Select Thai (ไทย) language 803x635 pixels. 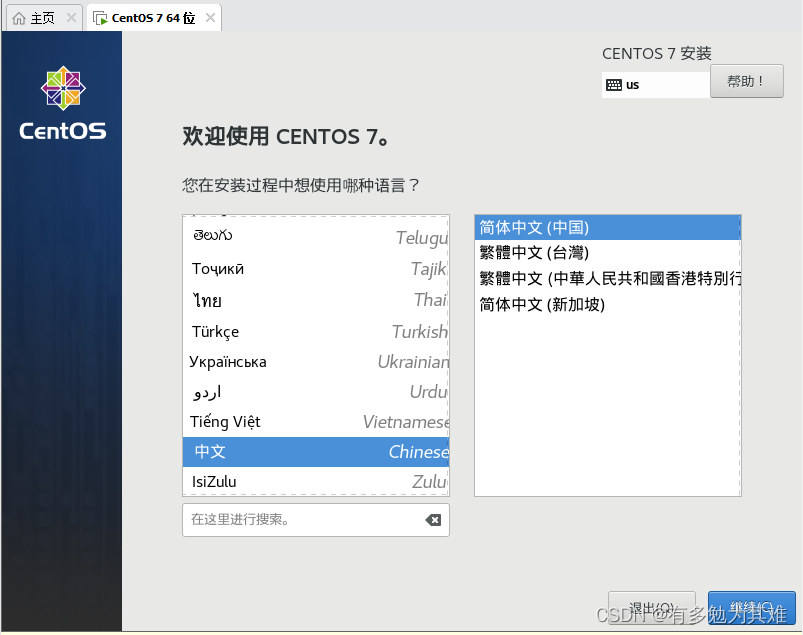[315, 300]
